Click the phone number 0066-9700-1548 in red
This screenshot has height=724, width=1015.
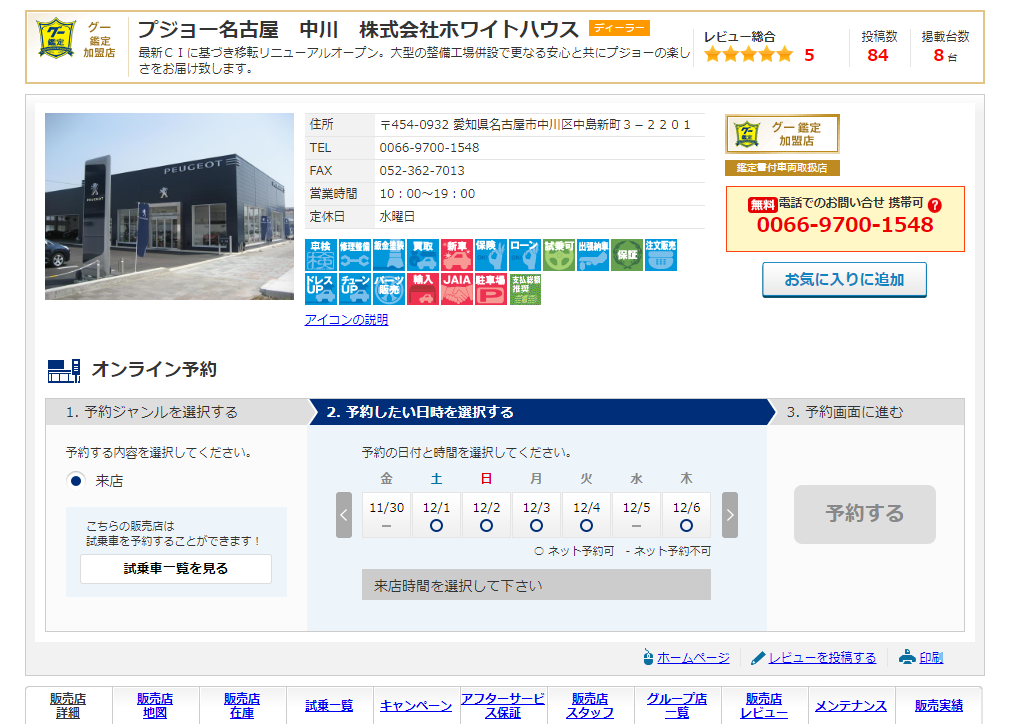[x=845, y=225]
